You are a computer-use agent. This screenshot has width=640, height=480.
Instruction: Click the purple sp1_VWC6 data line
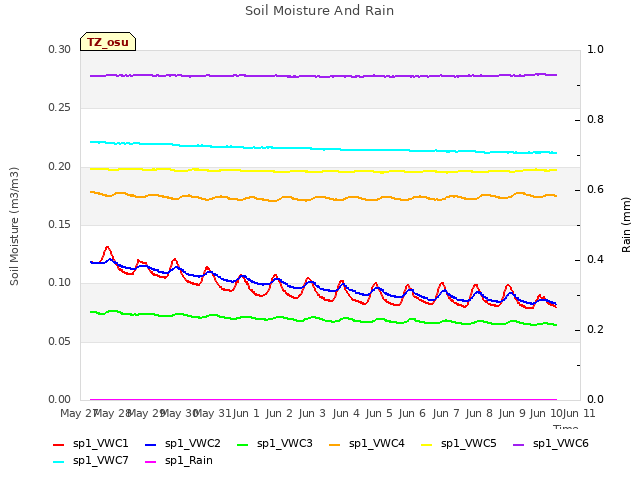click(323, 76)
